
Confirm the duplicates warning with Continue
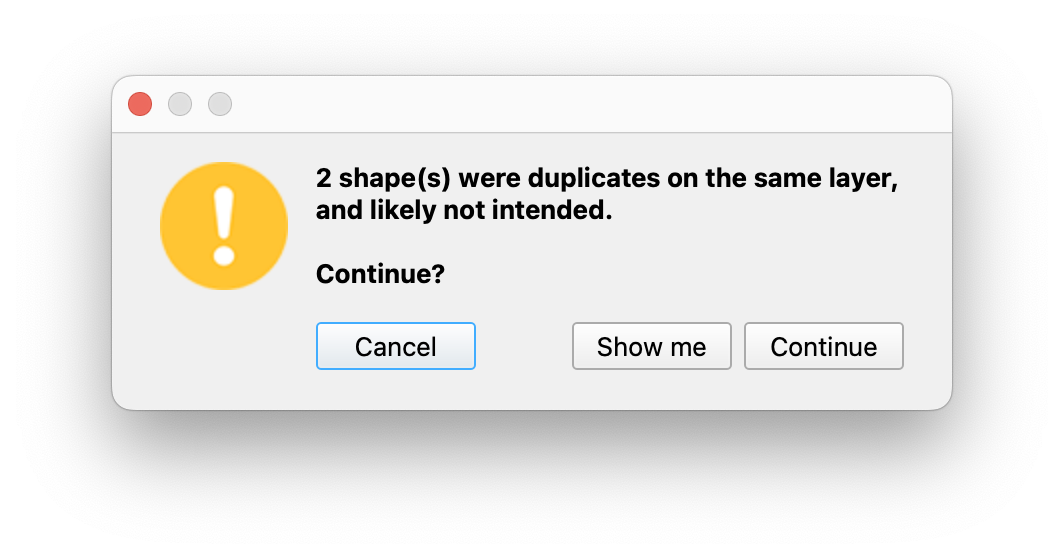point(823,346)
